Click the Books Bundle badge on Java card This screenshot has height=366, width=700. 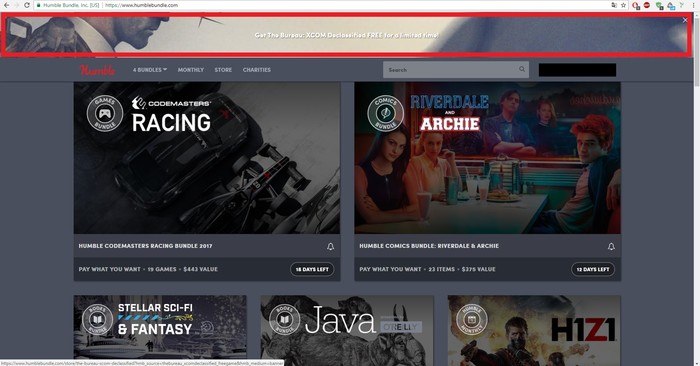284,320
